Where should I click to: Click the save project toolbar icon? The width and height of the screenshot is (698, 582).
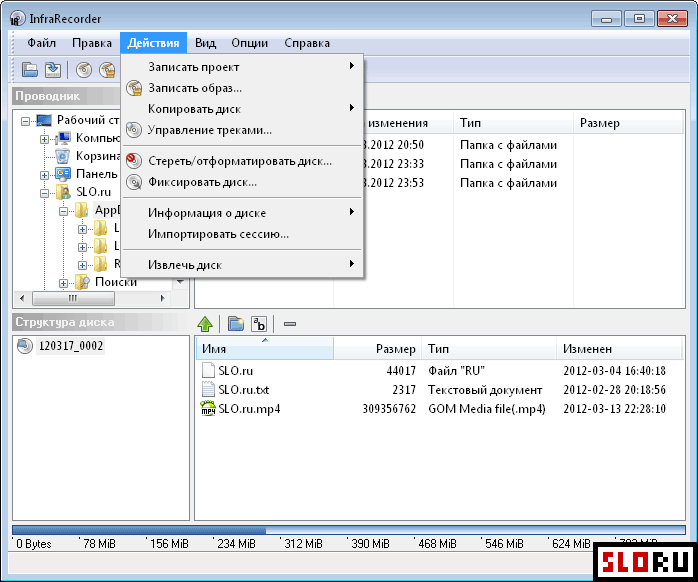click(53, 69)
